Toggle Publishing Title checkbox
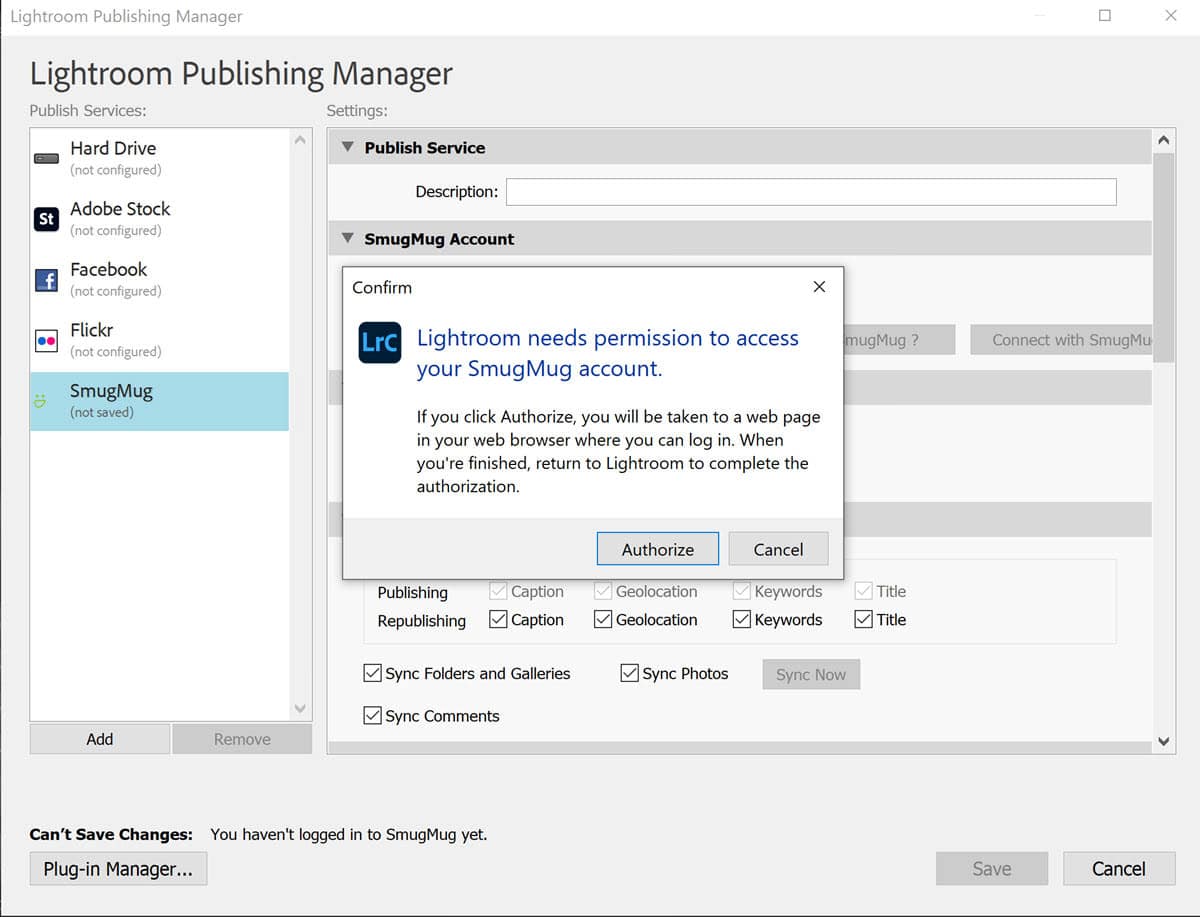This screenshot has height=917, width=1200. pyautogui.click(x=864, y=591)
